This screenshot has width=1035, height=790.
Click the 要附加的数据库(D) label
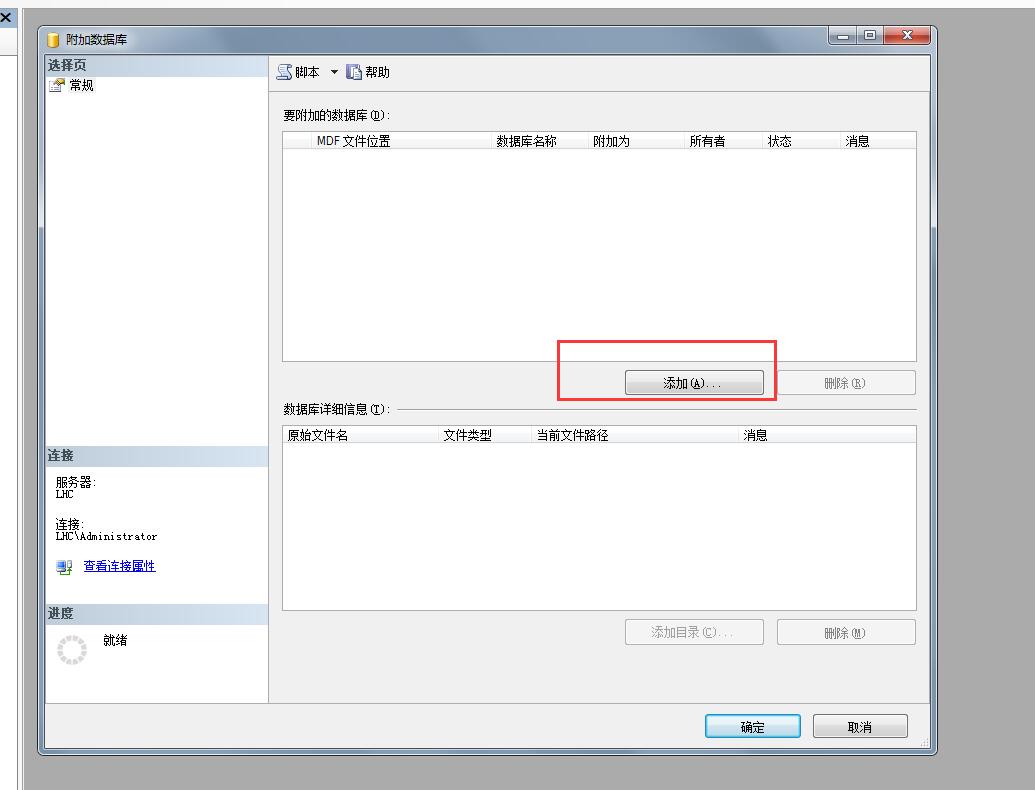337,115
